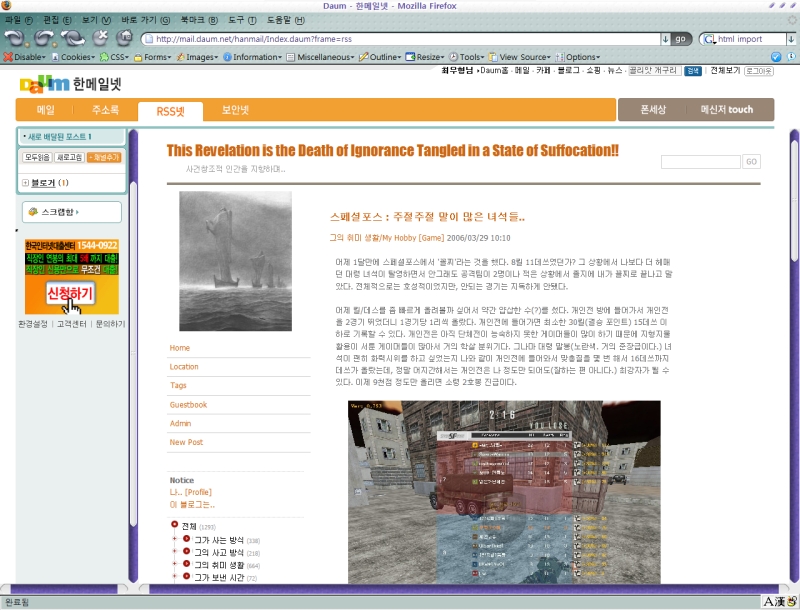Open the Tools developer menu

tap(466, 57)
